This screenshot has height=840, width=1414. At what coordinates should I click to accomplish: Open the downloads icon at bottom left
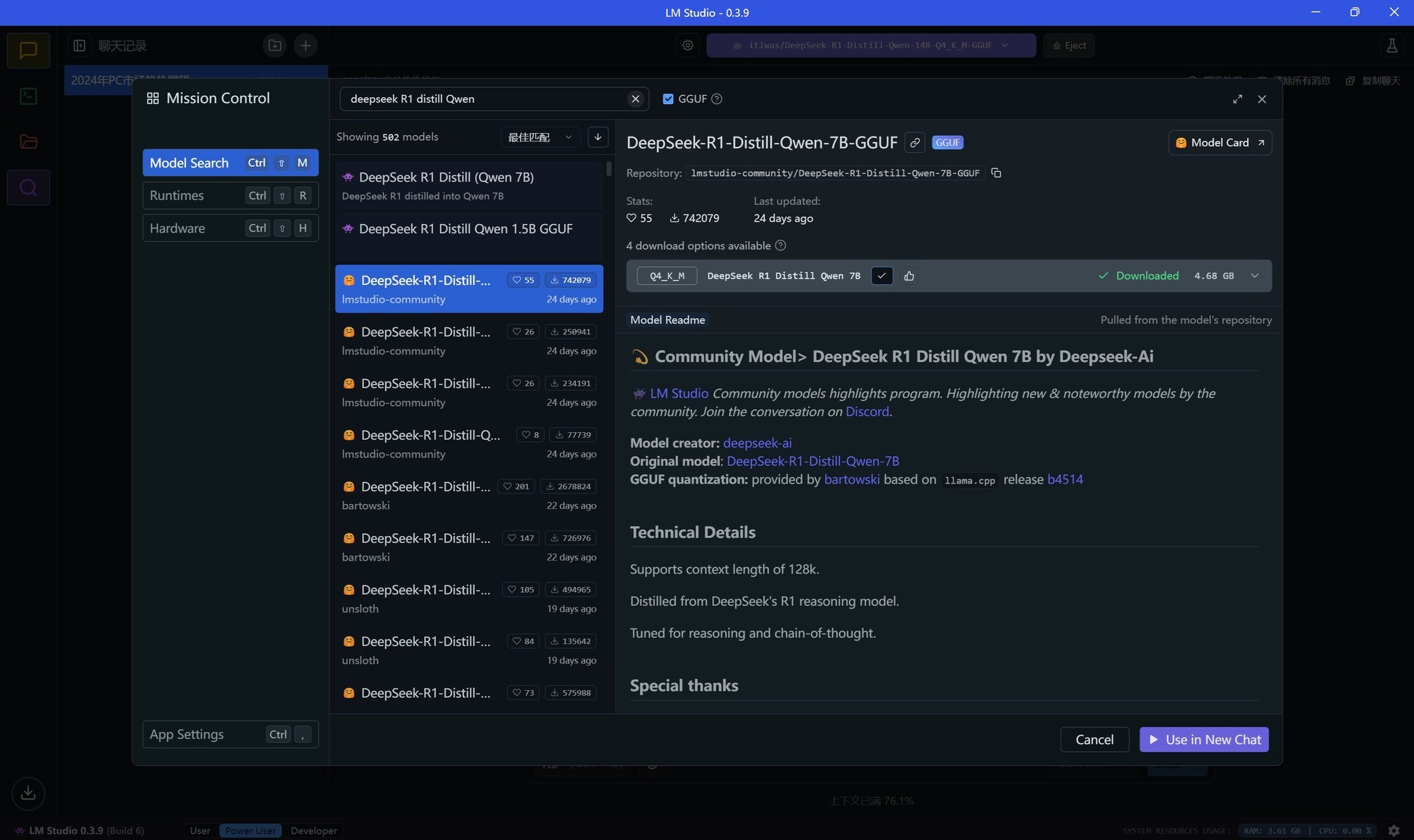coord(28,793)
